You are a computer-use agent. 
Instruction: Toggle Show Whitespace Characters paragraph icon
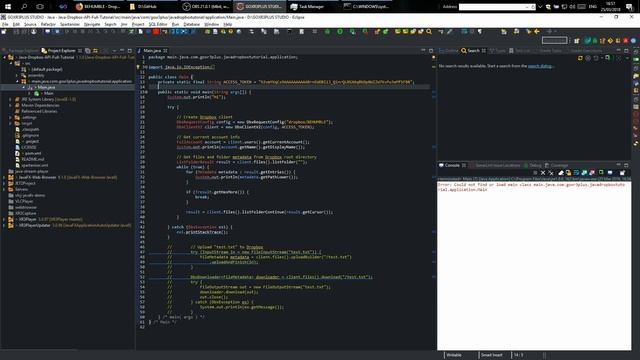tap(480, 32)
